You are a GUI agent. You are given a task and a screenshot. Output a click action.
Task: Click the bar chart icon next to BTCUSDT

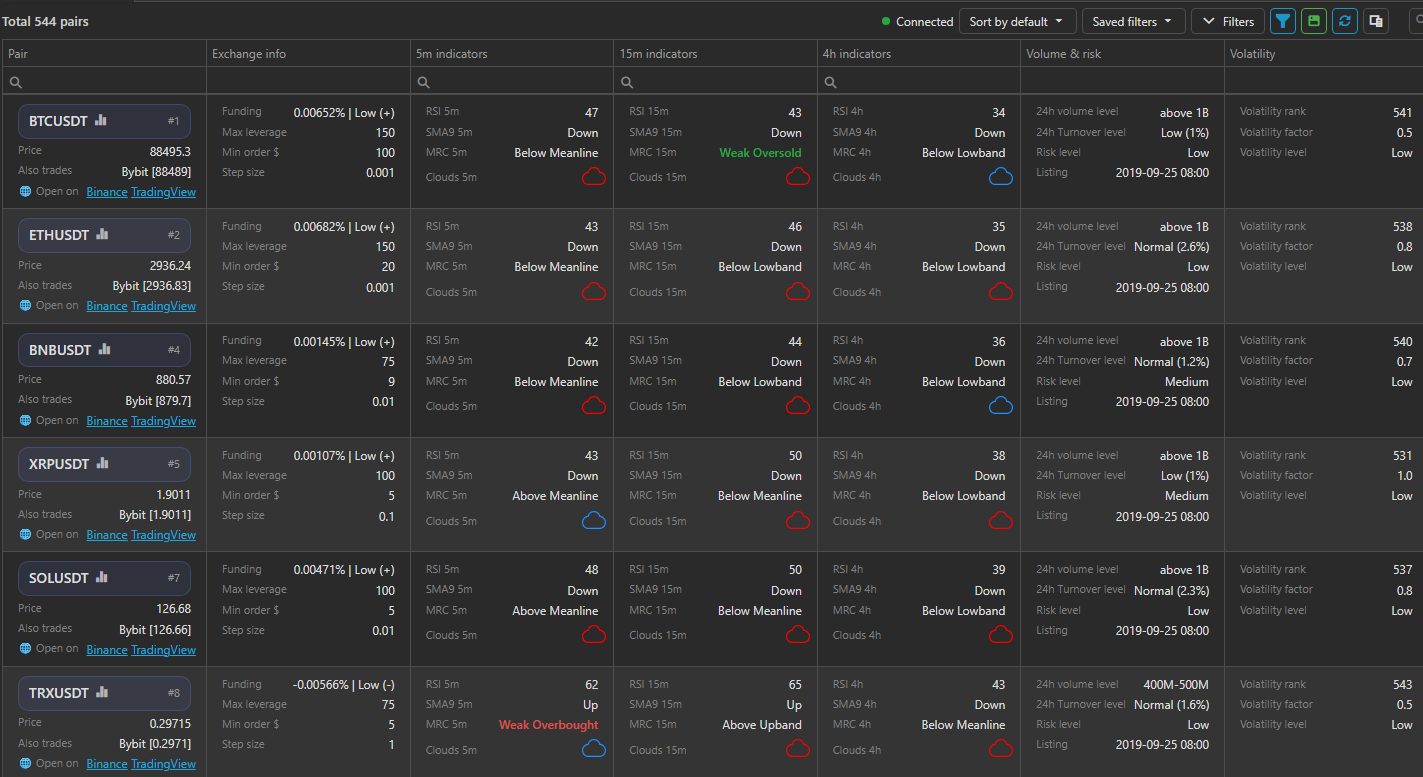point(100,121)
